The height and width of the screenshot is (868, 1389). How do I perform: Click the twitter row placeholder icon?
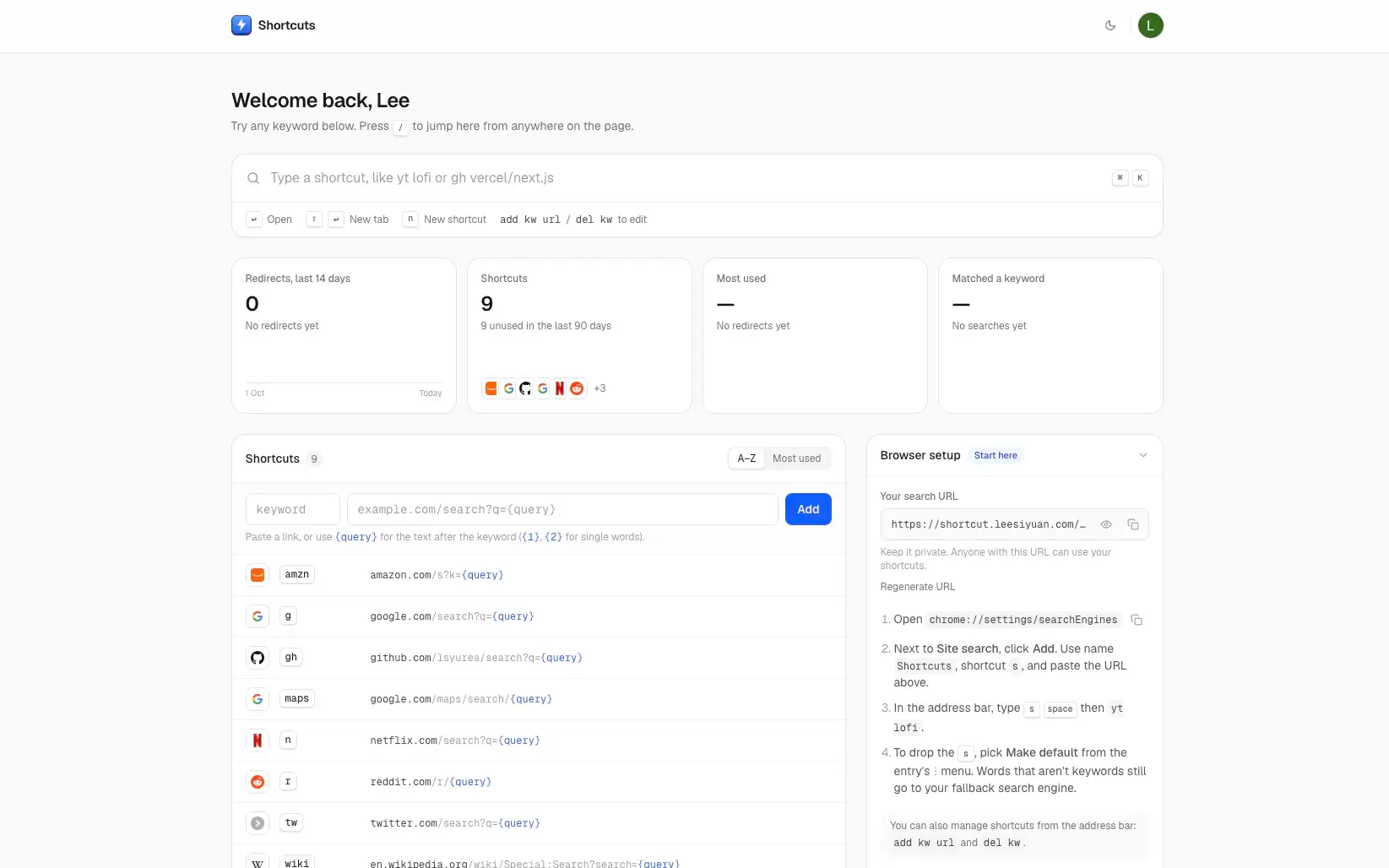click(x=258, y=823)
